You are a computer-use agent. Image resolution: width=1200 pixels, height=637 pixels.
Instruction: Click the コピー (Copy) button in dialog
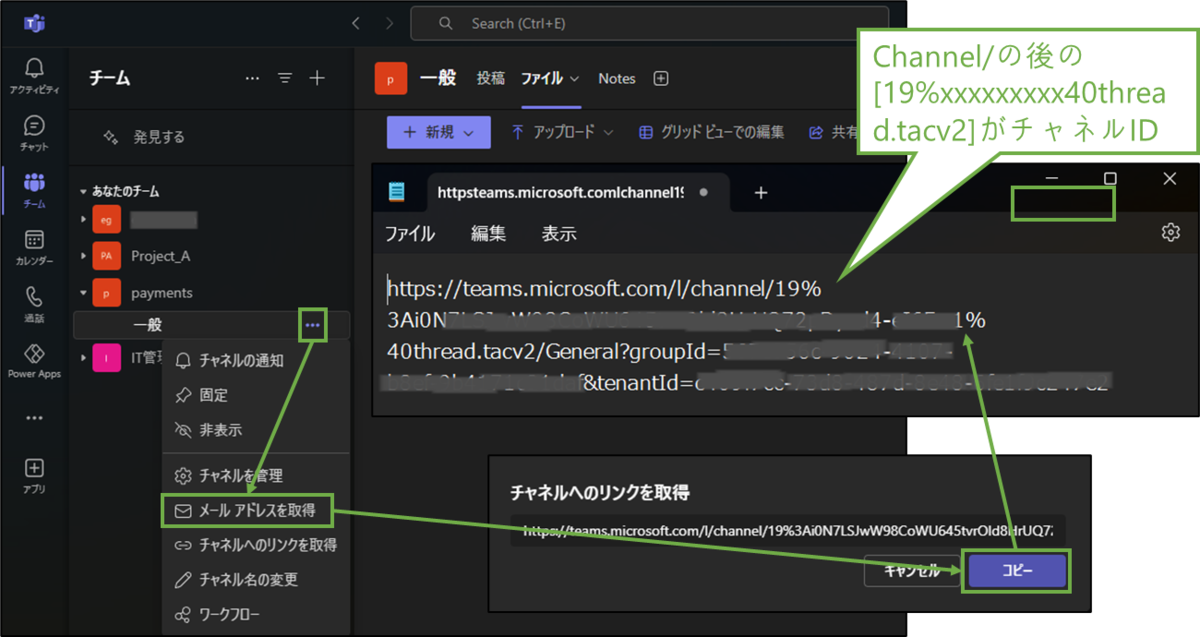pyautogui.click(x=1017, y=570)
